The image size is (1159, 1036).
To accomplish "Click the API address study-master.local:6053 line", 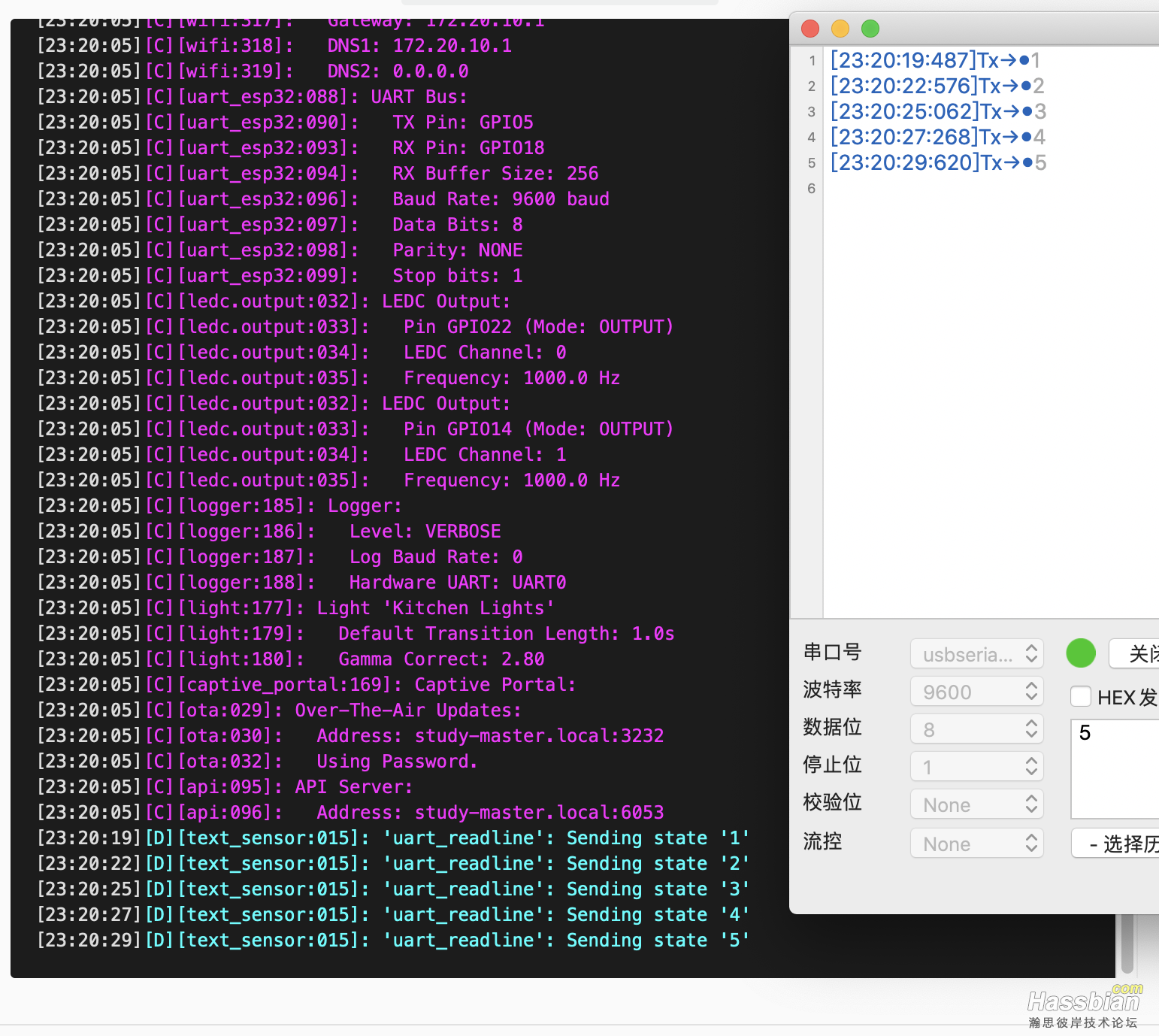I will 350,812.
